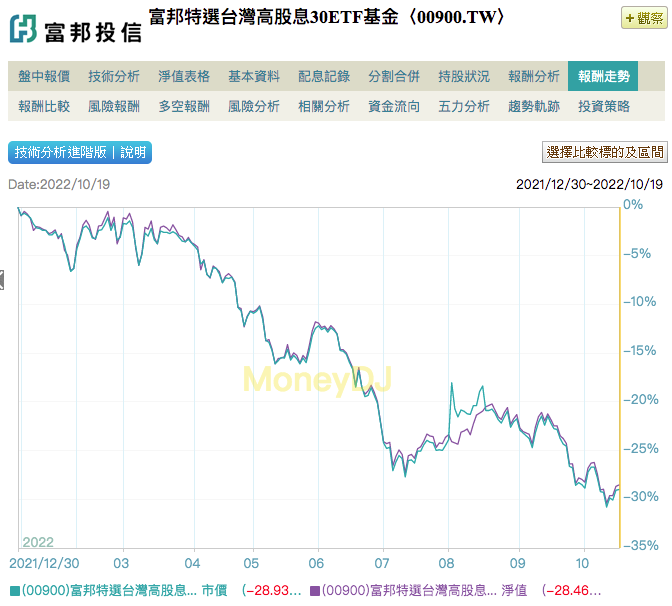Open 報酬比較 in second nav row

coord(44,106)
